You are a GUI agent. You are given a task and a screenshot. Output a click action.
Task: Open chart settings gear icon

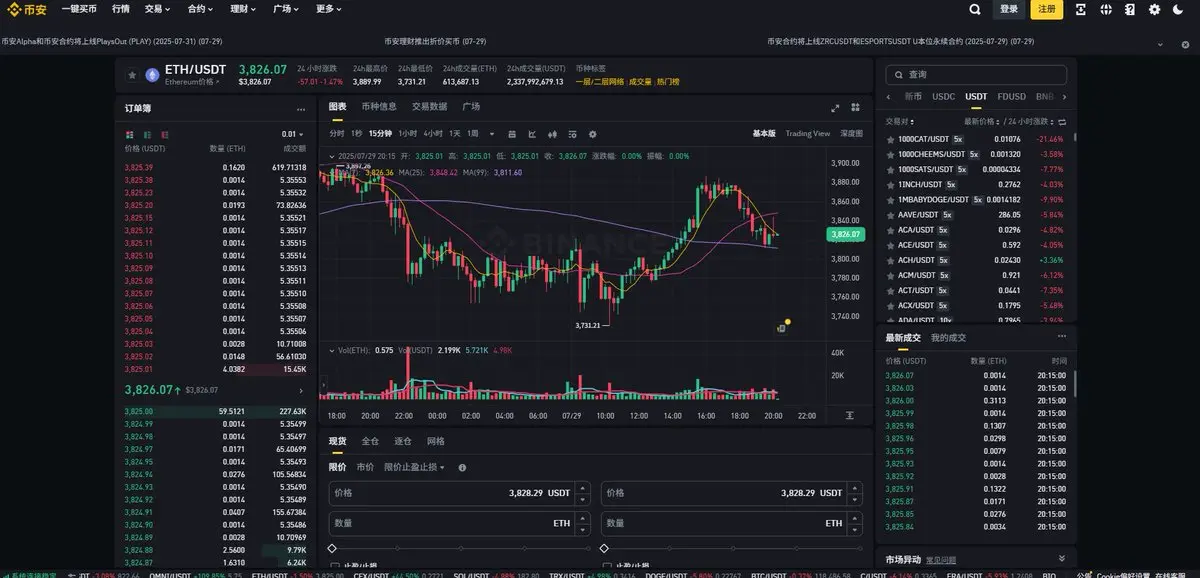point(592,133)
